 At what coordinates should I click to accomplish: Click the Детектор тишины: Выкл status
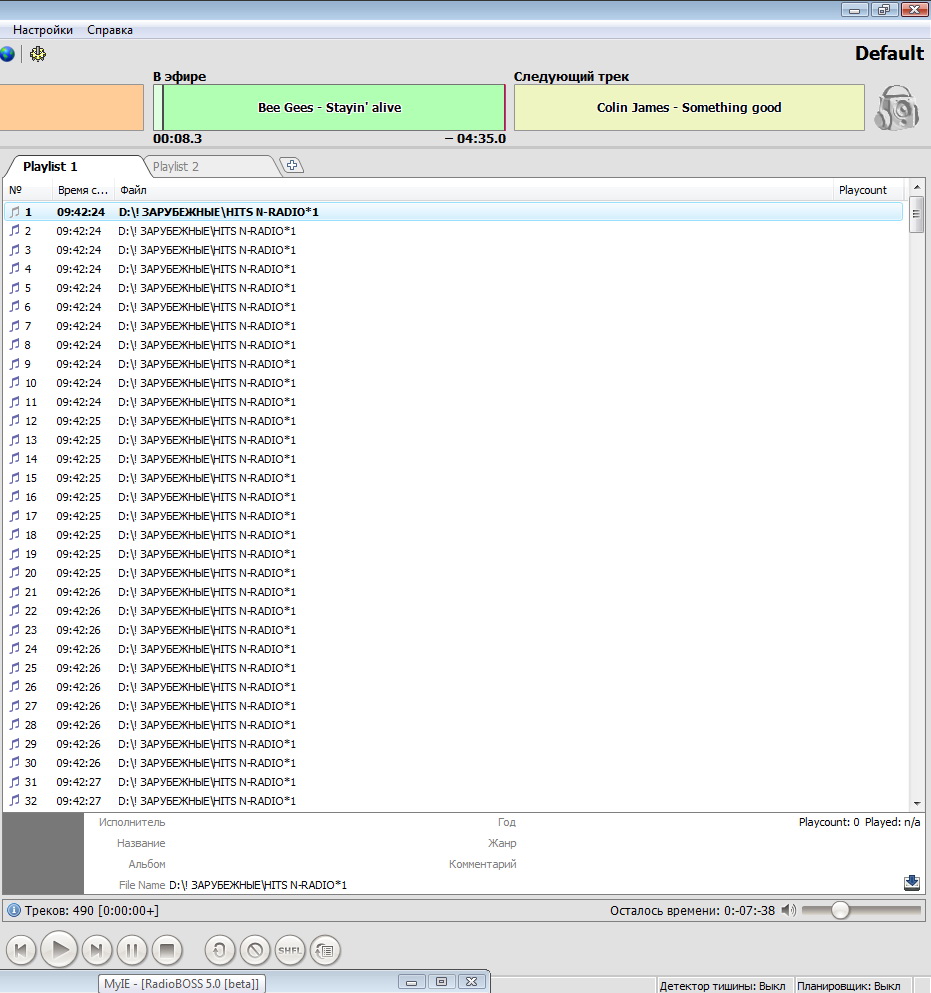click(722, 986)
